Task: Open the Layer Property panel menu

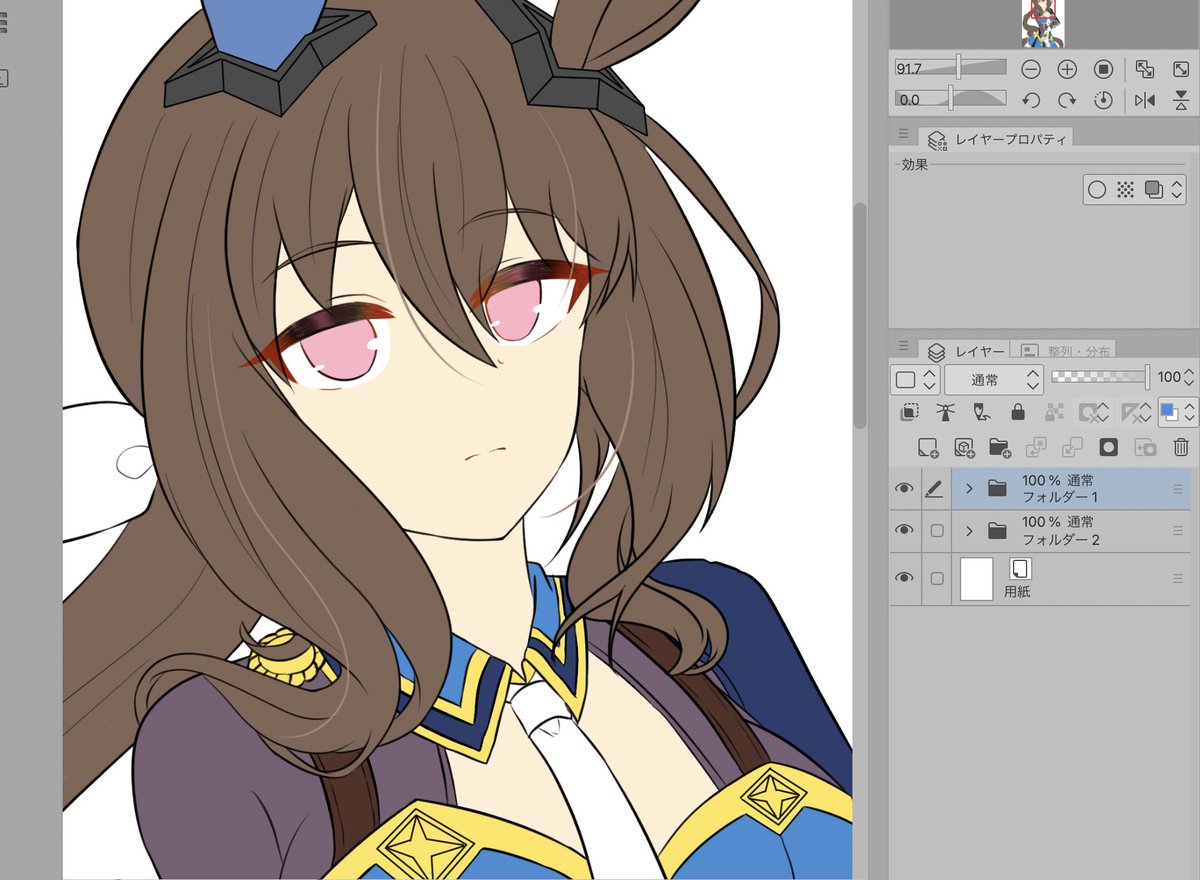Action: [x=903, y=134]
